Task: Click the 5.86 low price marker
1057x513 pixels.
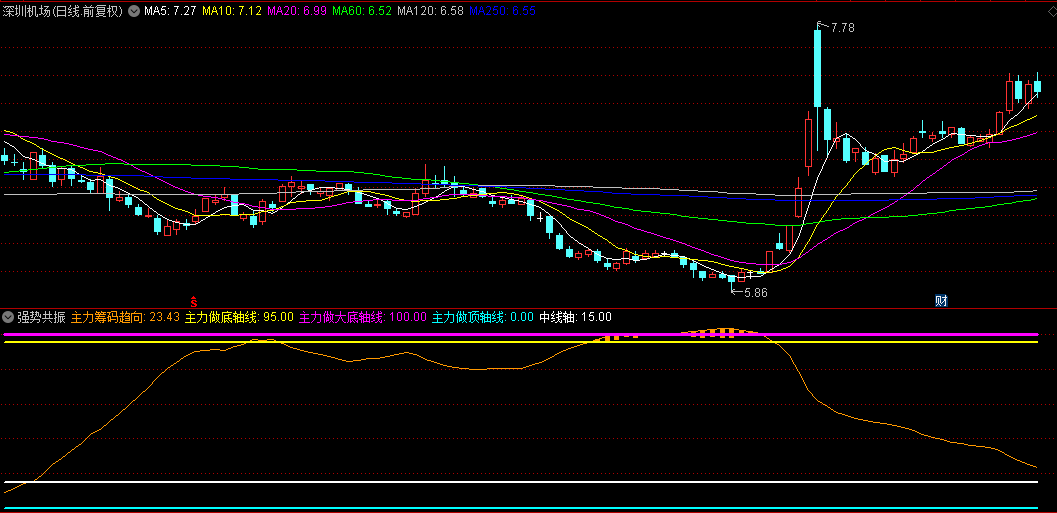Action: (x=755, y=293)
